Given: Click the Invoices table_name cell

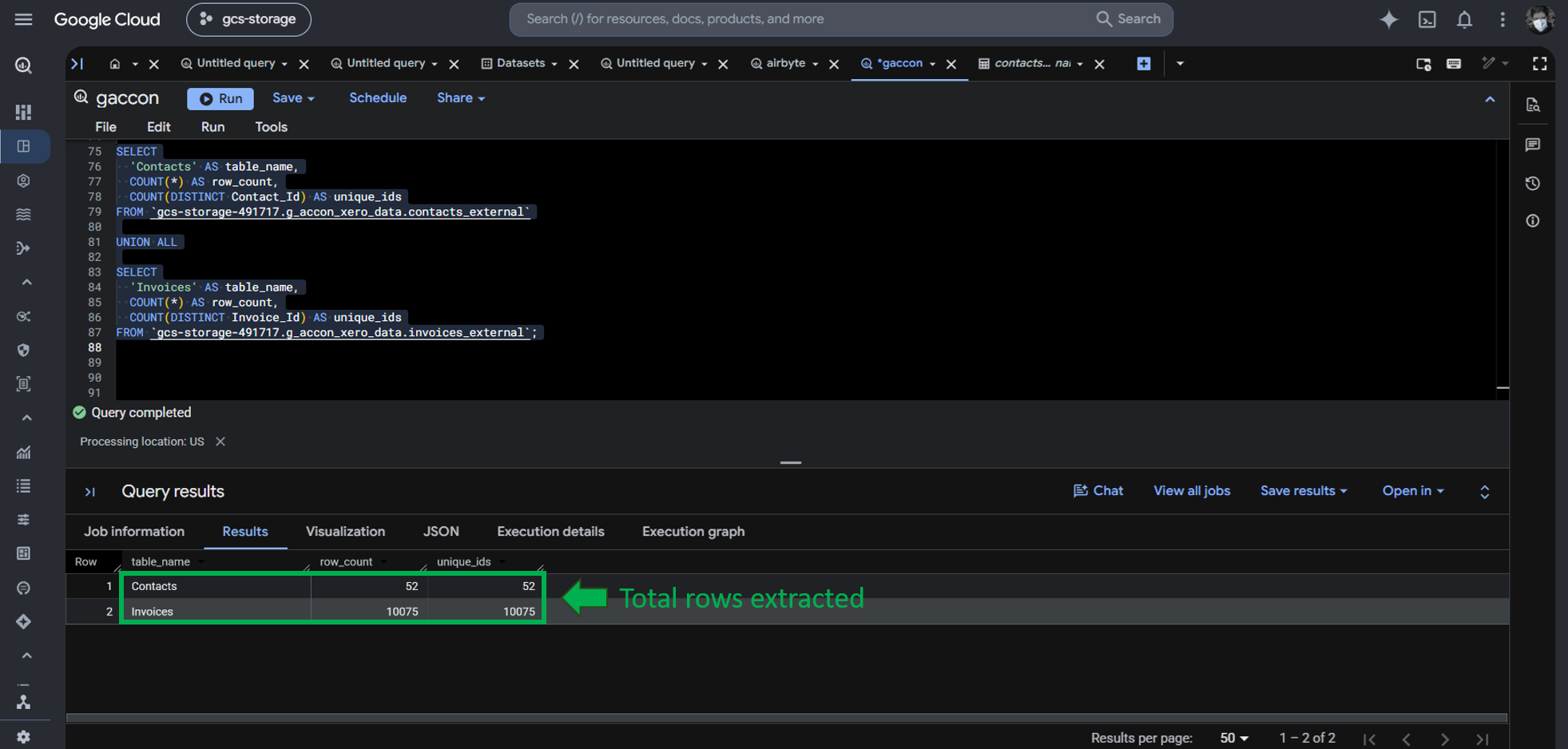Looking at the screenshot, I should pyautogui.click(x=216, y=612).
